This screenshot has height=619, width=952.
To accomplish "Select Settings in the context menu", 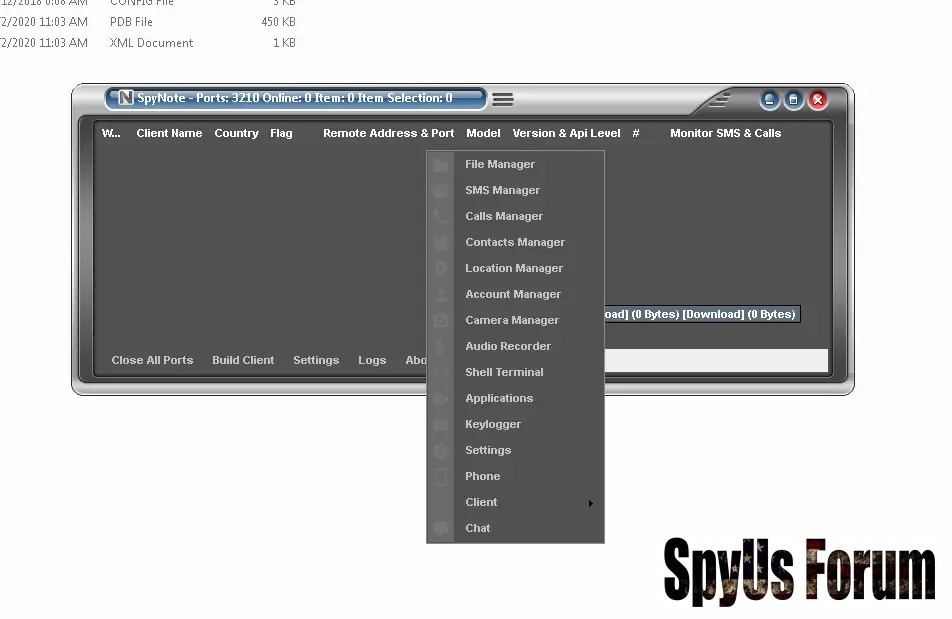I will (488, 451).
